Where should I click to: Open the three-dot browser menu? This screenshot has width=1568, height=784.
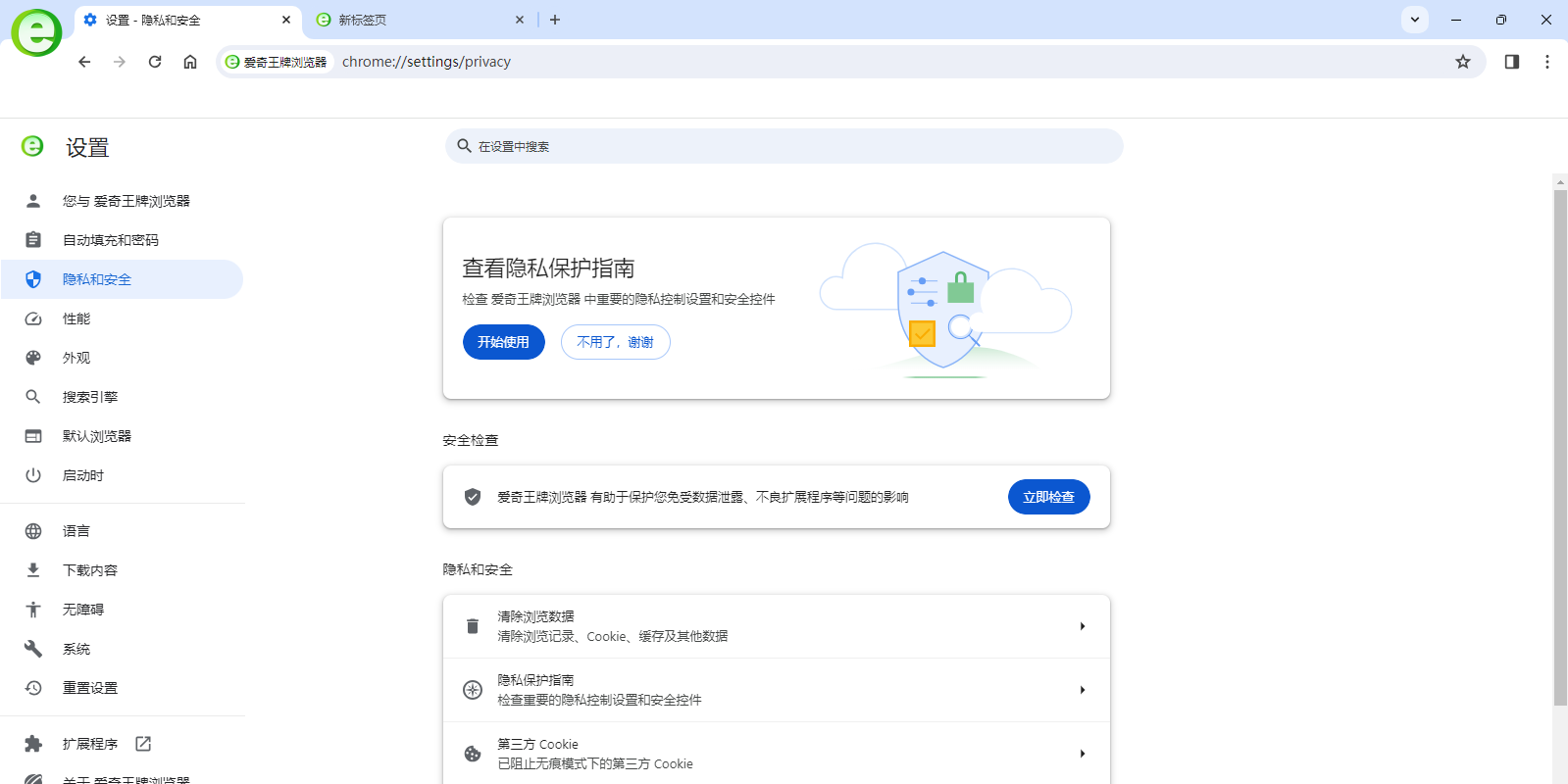point(1547,62)
